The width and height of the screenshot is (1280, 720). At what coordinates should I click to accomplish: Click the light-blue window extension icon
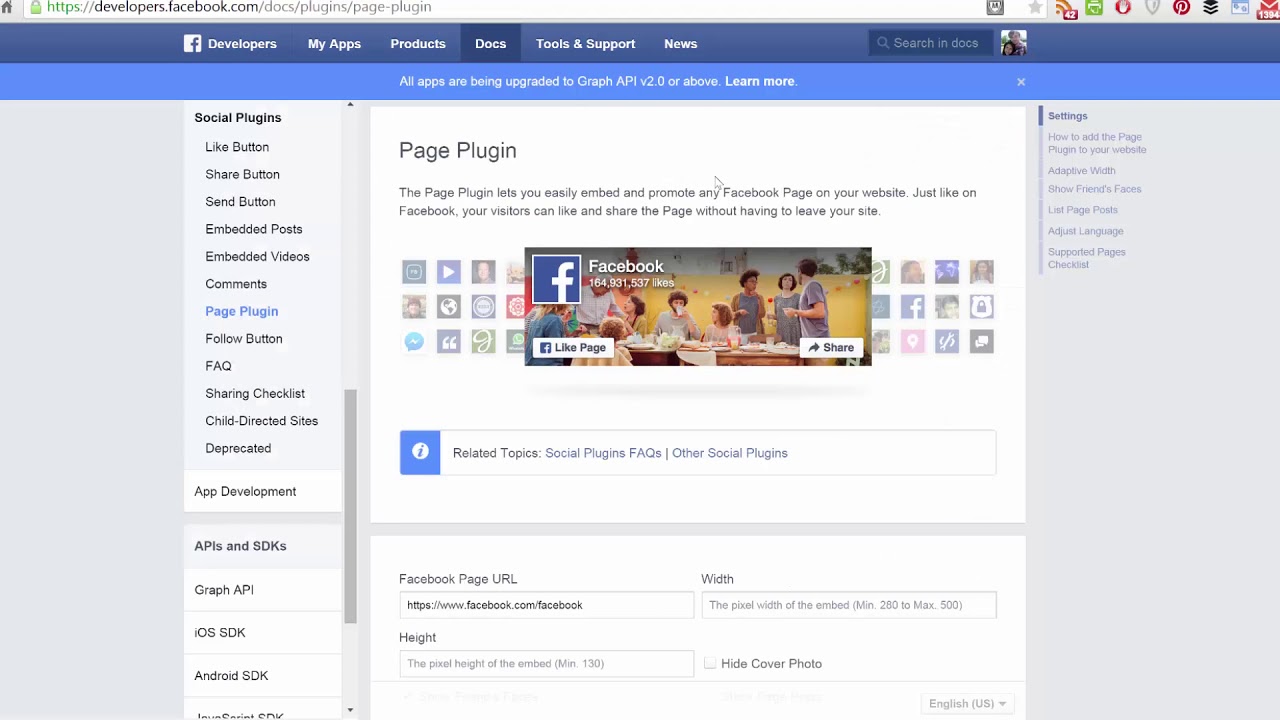click(x=1240, y=7)
